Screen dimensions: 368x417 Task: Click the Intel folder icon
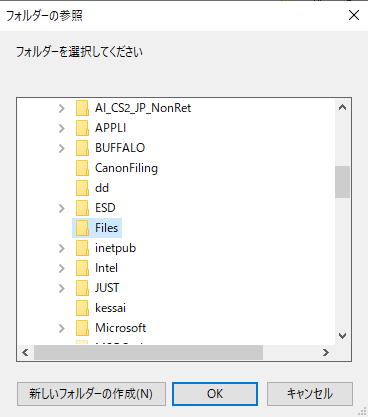(82, 268)
